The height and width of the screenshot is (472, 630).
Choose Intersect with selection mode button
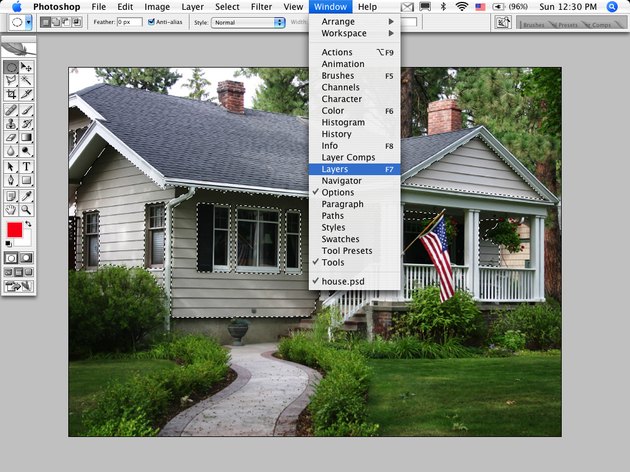pyautogui.click(x=76, y=22)
